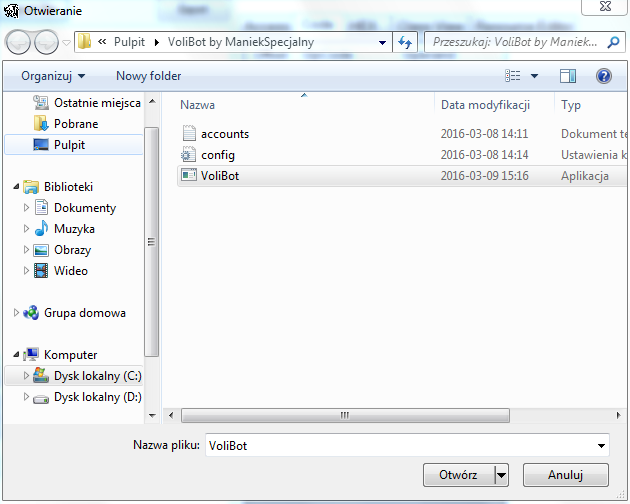
Task: Cancel with the Anuluj button
Action: pos(566,475)
